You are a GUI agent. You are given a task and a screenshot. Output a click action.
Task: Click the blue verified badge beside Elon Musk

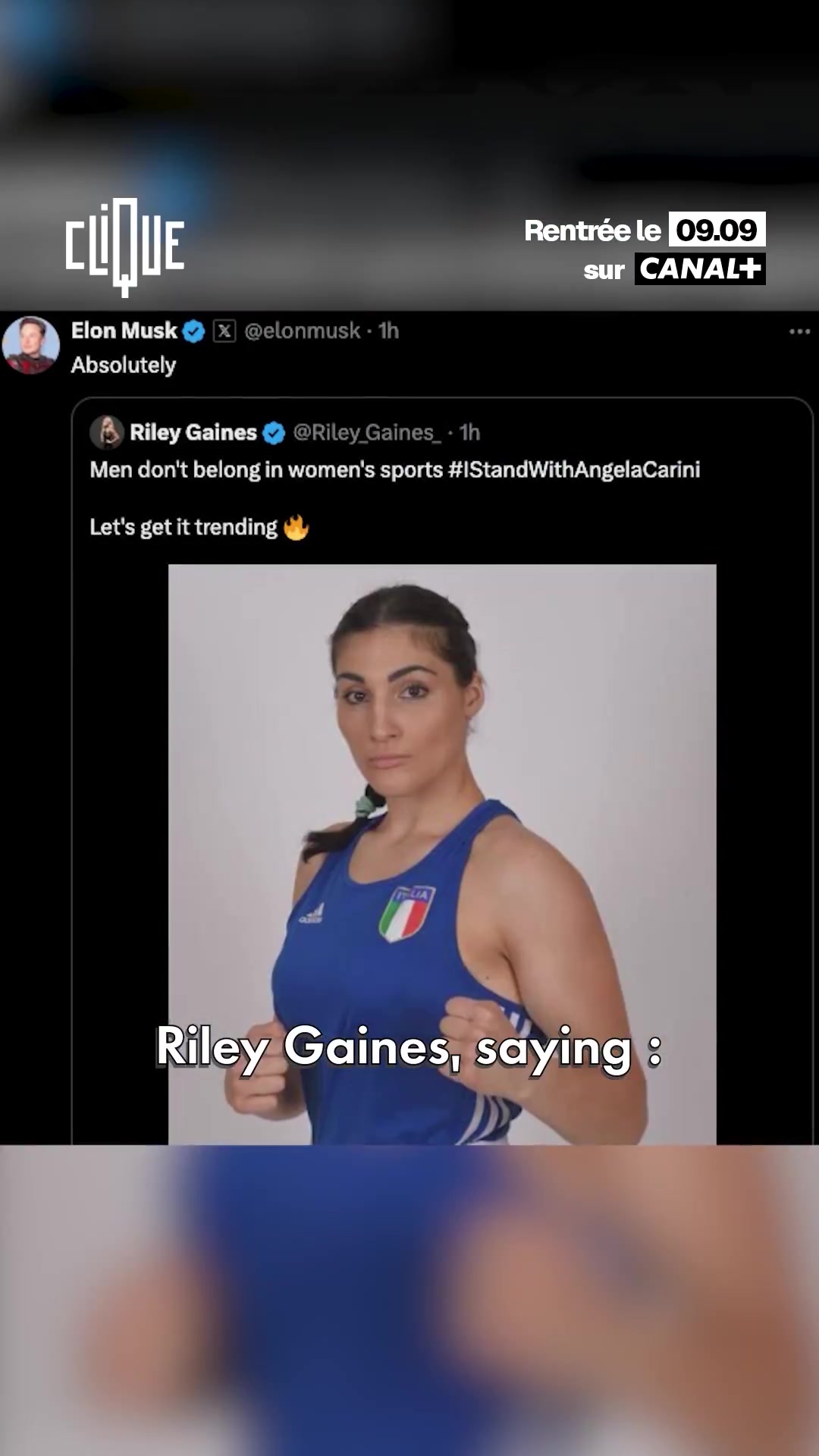coord(194,331)
